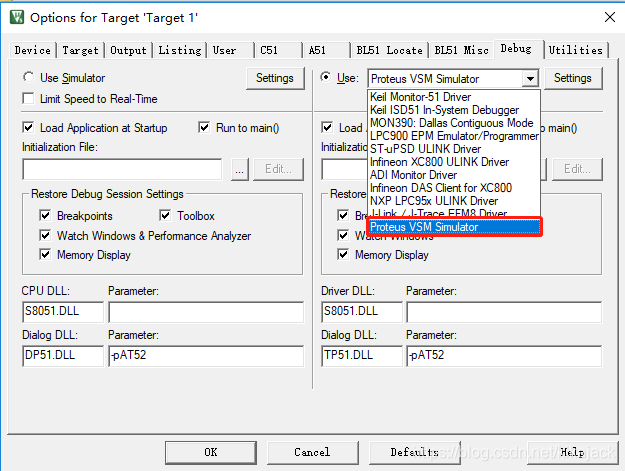Toggle right-side Load Application checkbox

(x=327, y=128)
